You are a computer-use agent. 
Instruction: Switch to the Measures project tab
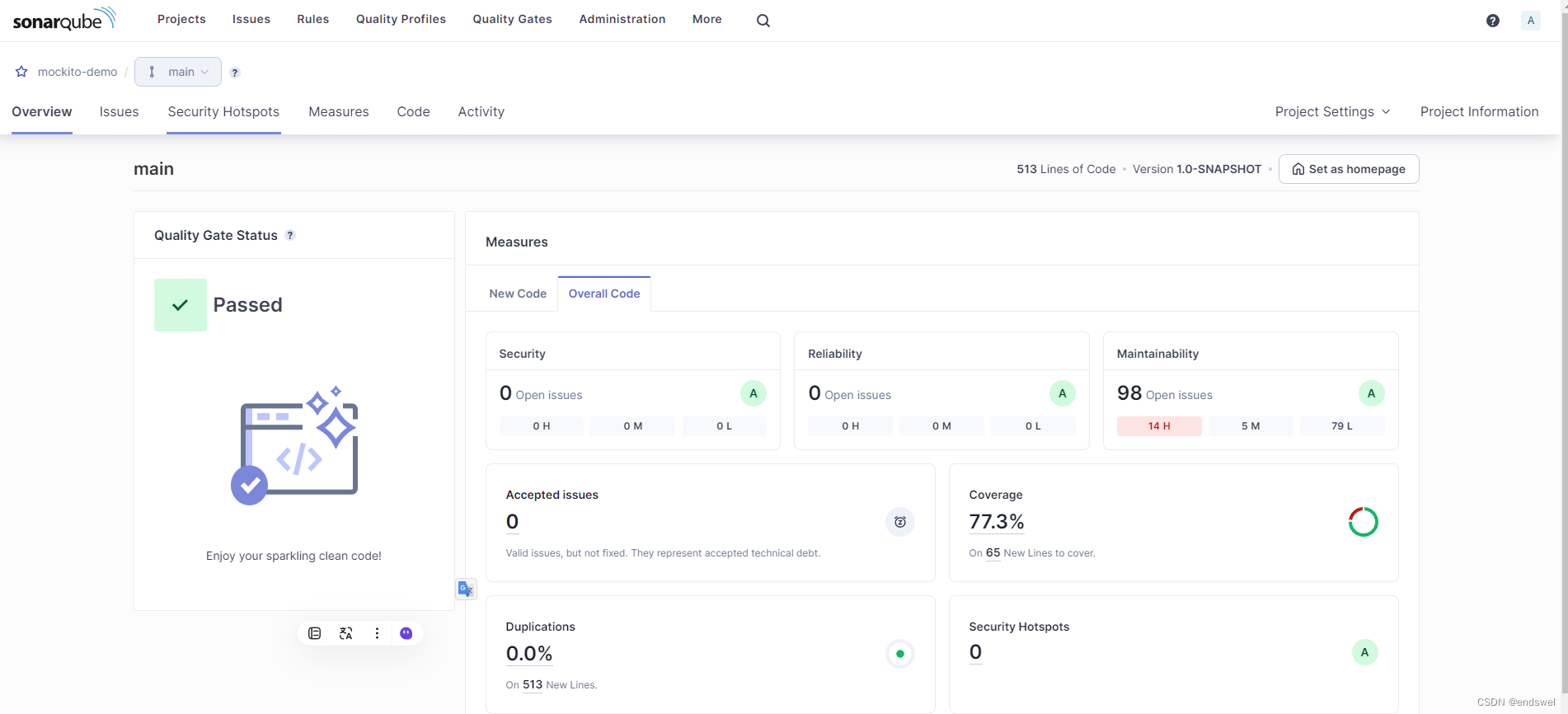(x=339, y=111)
